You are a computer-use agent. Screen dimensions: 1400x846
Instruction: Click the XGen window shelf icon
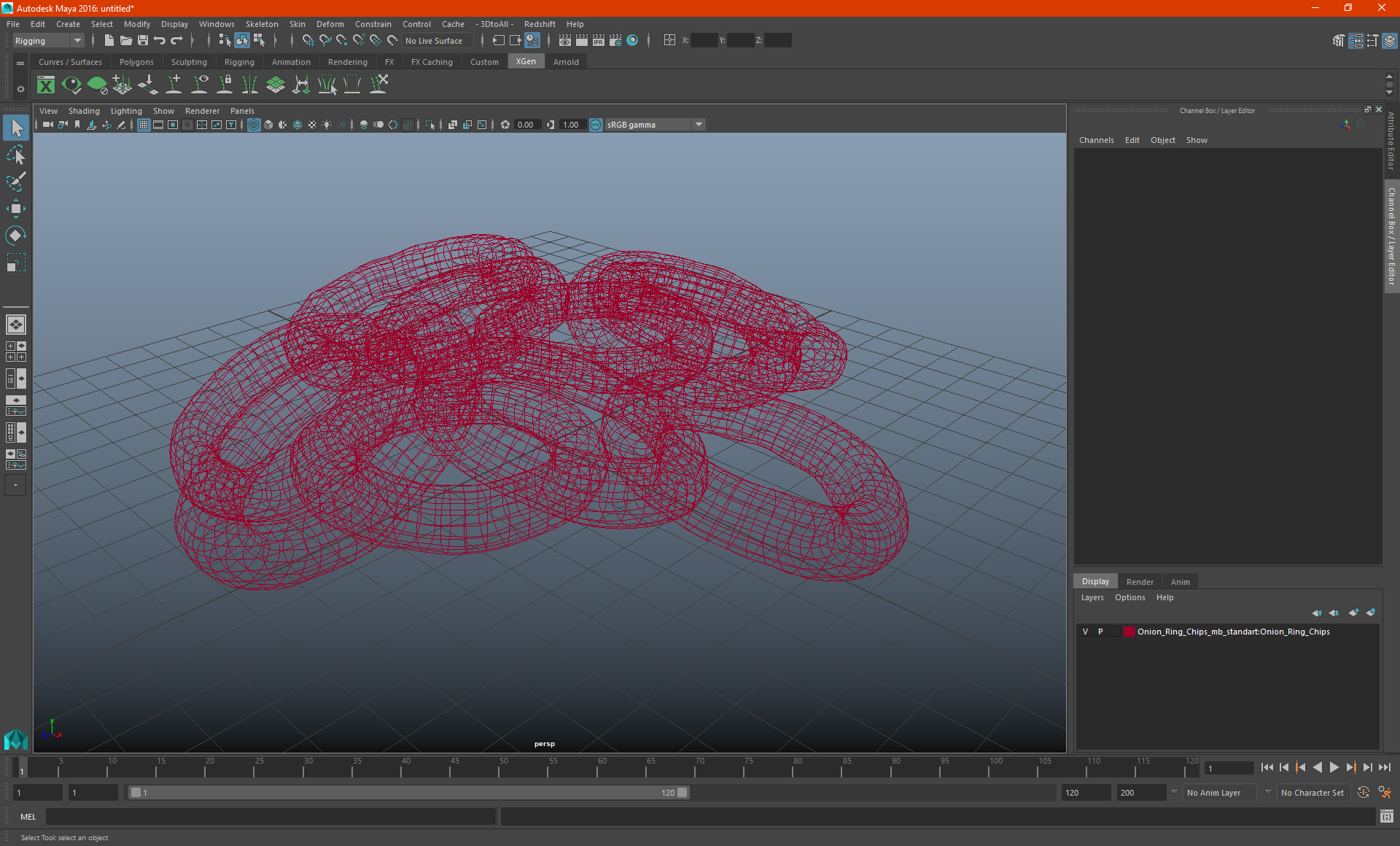click(46, 85)
